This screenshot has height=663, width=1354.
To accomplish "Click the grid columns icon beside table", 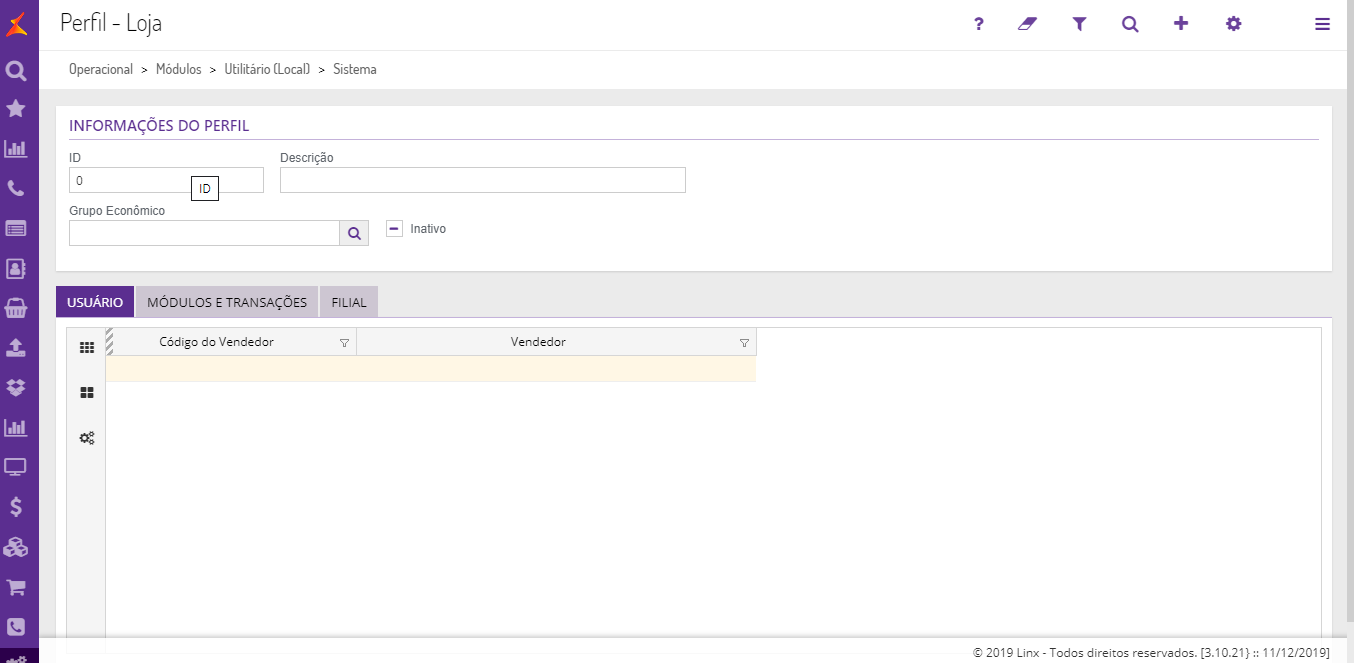I will (x=87, y=348).
